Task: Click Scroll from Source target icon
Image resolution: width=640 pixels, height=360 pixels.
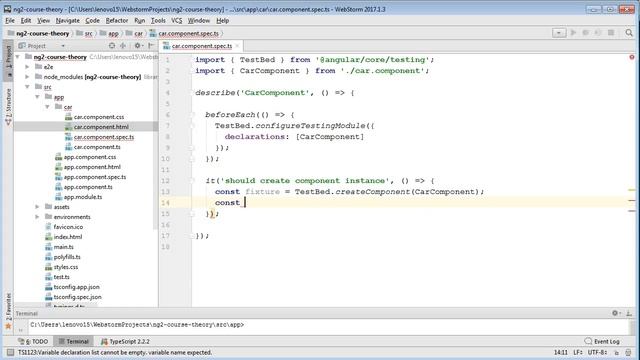Action: click(x=112, y=46)
